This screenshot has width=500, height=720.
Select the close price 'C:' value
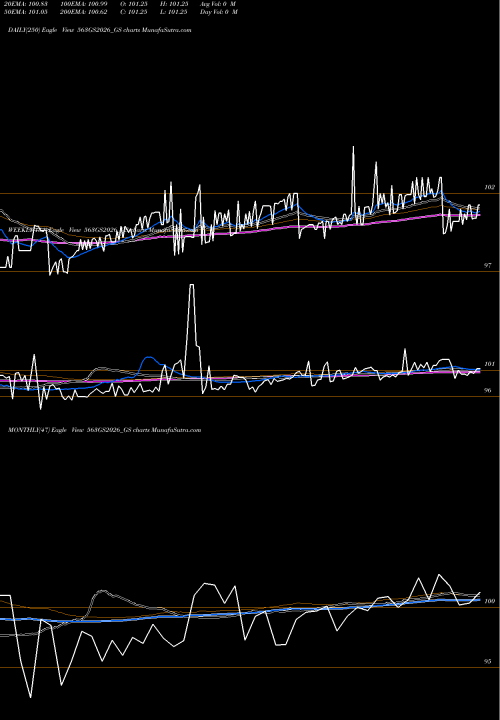134,12
